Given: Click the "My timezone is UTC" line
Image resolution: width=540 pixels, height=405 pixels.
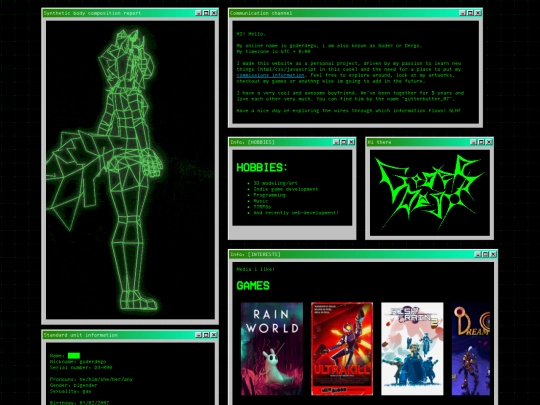Looking at the screenshot, I should click(x=273, y=51).
